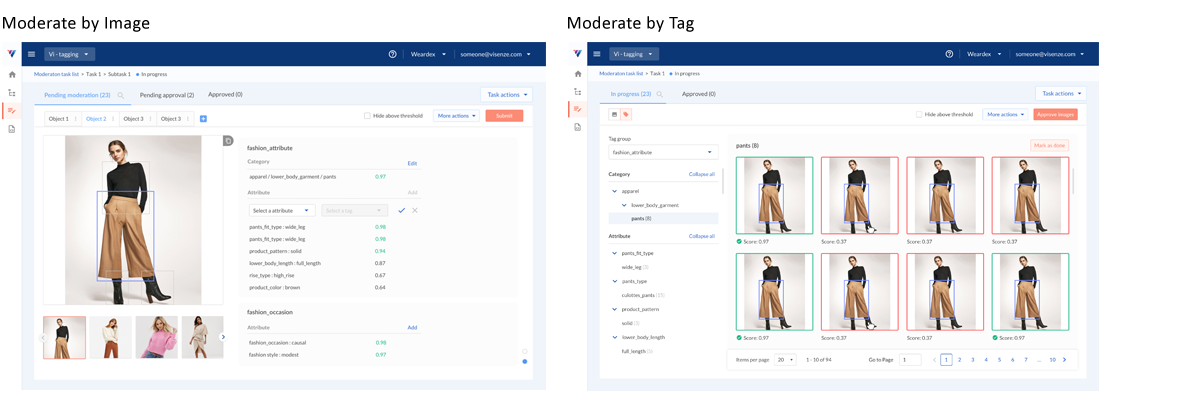
Task: Click search icon next to Pending moderation
Action: (121, 95)
